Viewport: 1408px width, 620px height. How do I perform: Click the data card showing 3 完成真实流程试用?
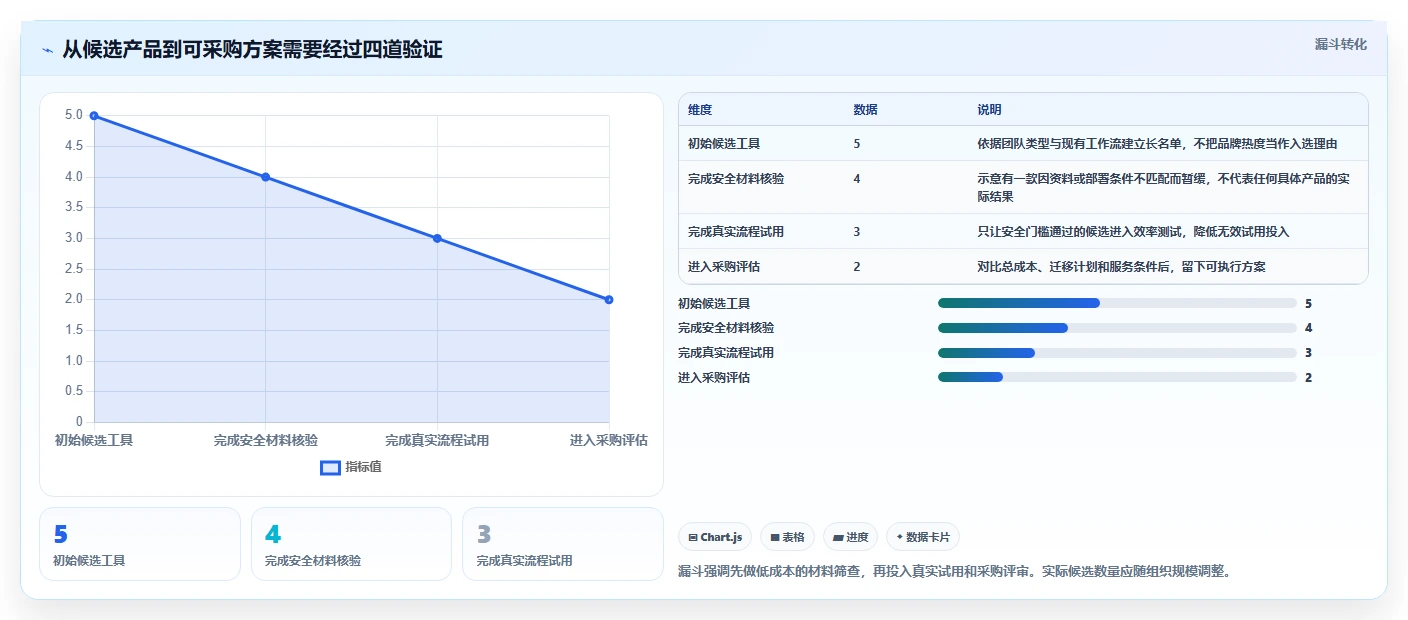(563, 544)
